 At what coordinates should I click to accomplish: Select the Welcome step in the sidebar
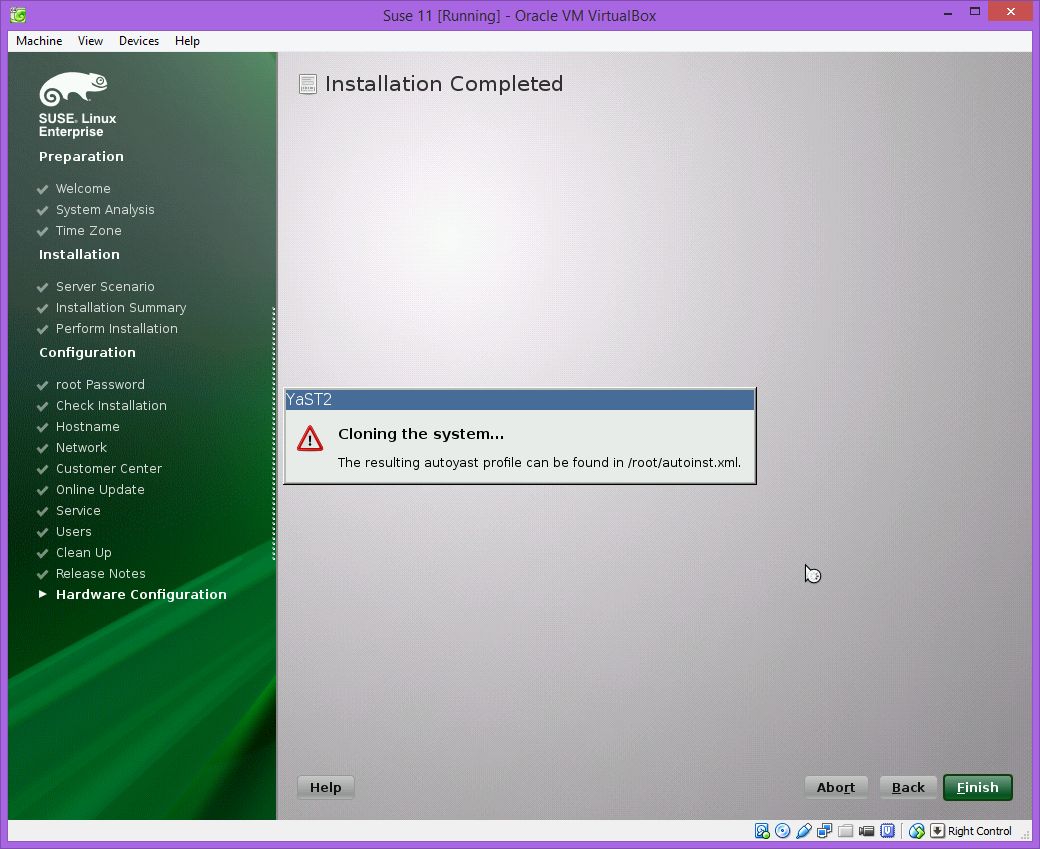pos(83,188)
